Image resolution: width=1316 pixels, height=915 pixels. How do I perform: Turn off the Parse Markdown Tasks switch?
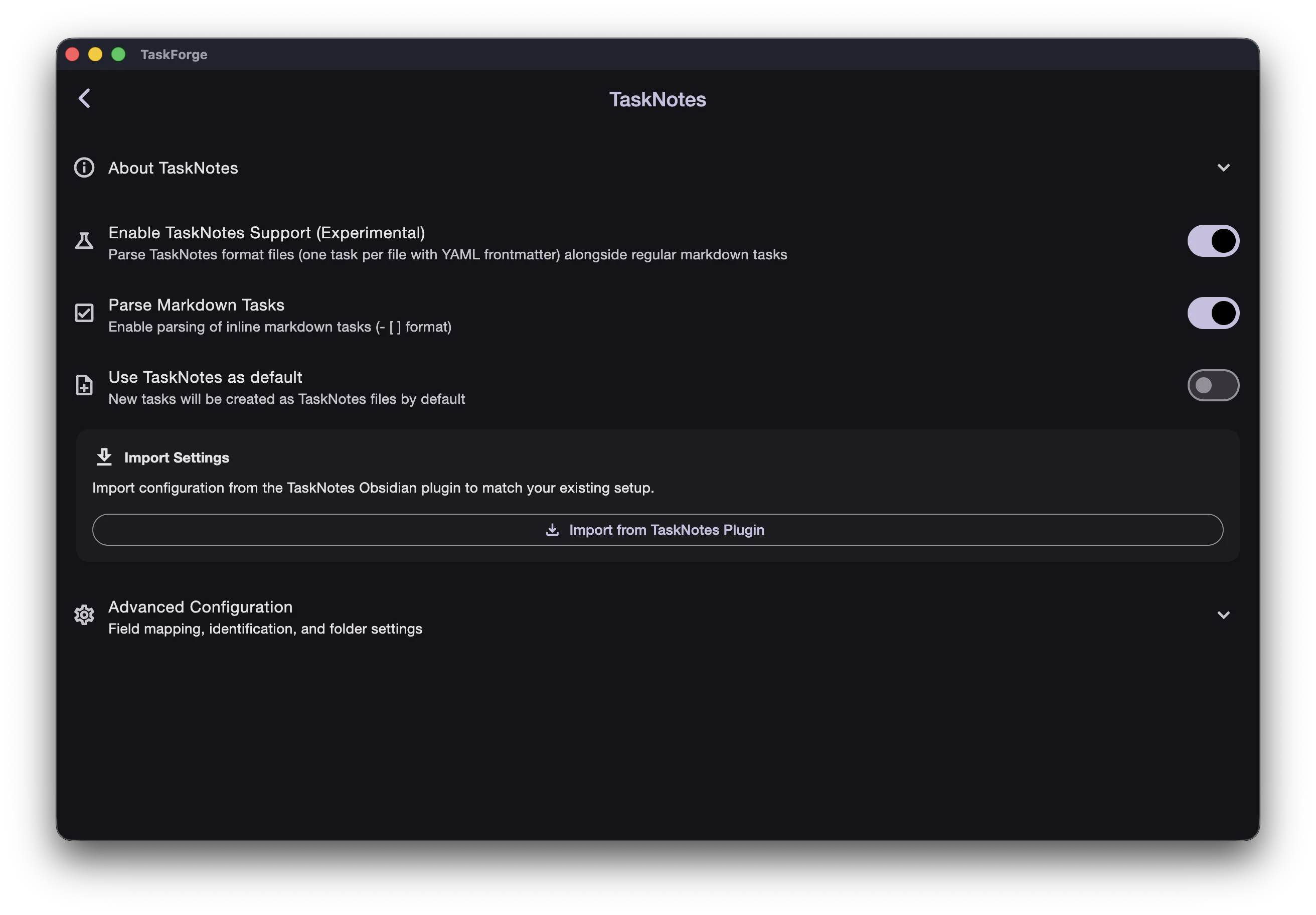pyautogui.click(x=1213, y=313)
